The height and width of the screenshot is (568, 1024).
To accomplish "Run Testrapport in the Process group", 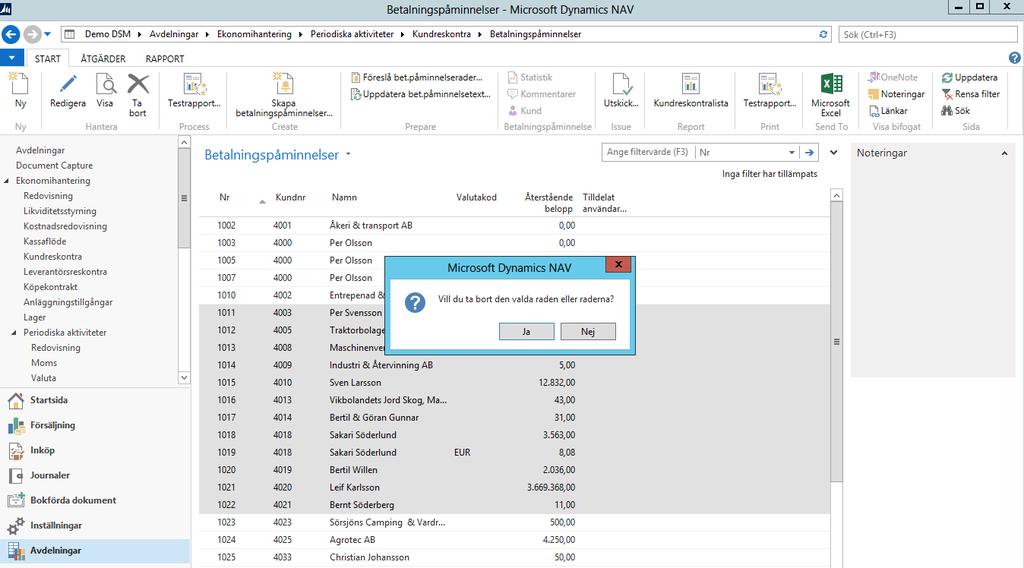I will 194,91.
